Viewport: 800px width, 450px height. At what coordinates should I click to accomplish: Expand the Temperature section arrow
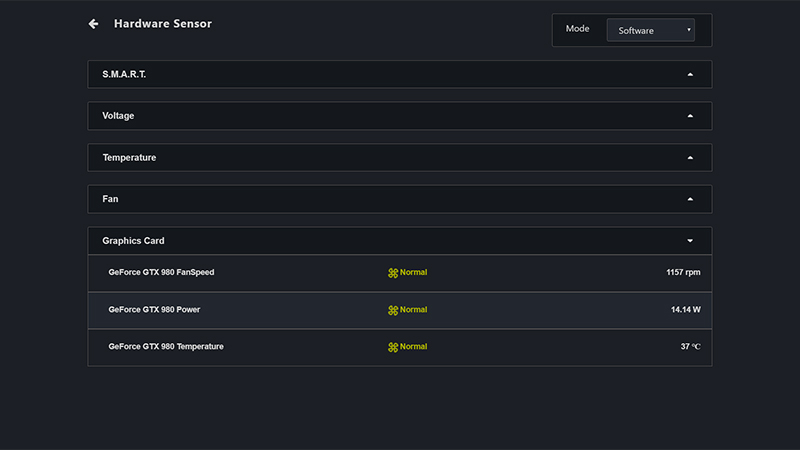coord(690,158)
